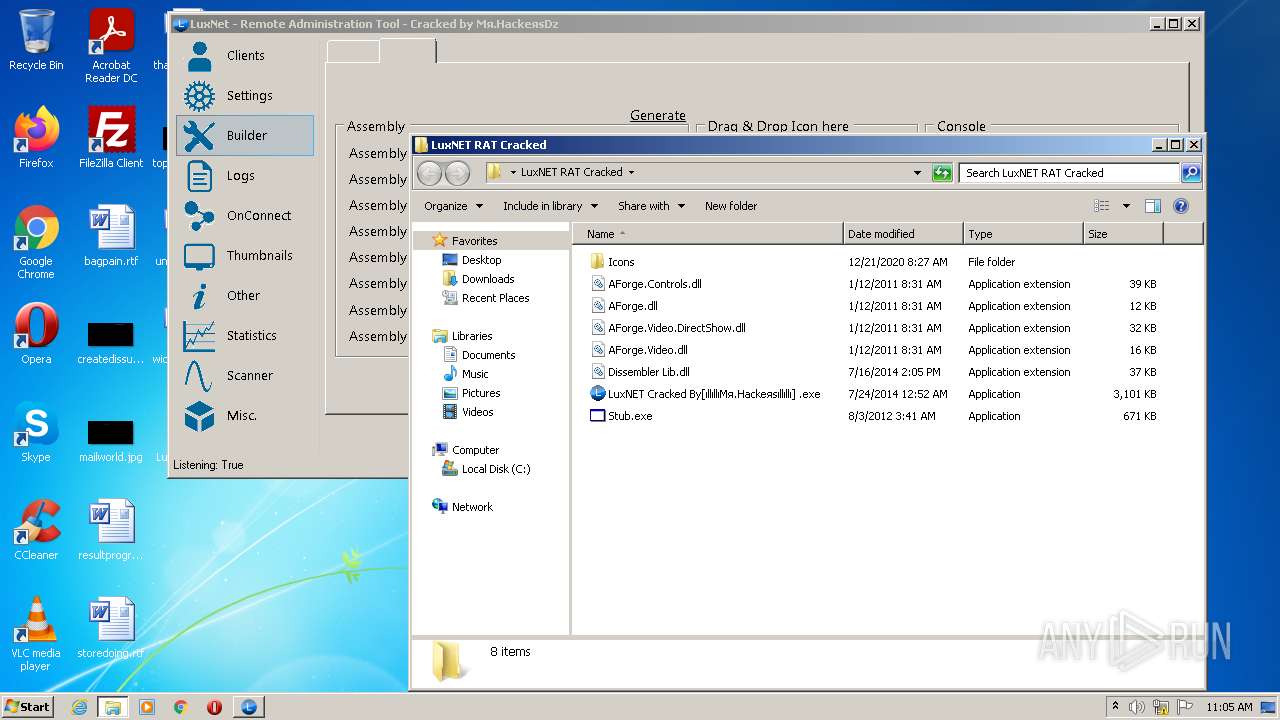Click the Search LuxNET RAT Cracked field

click(x=1069, y=173)
